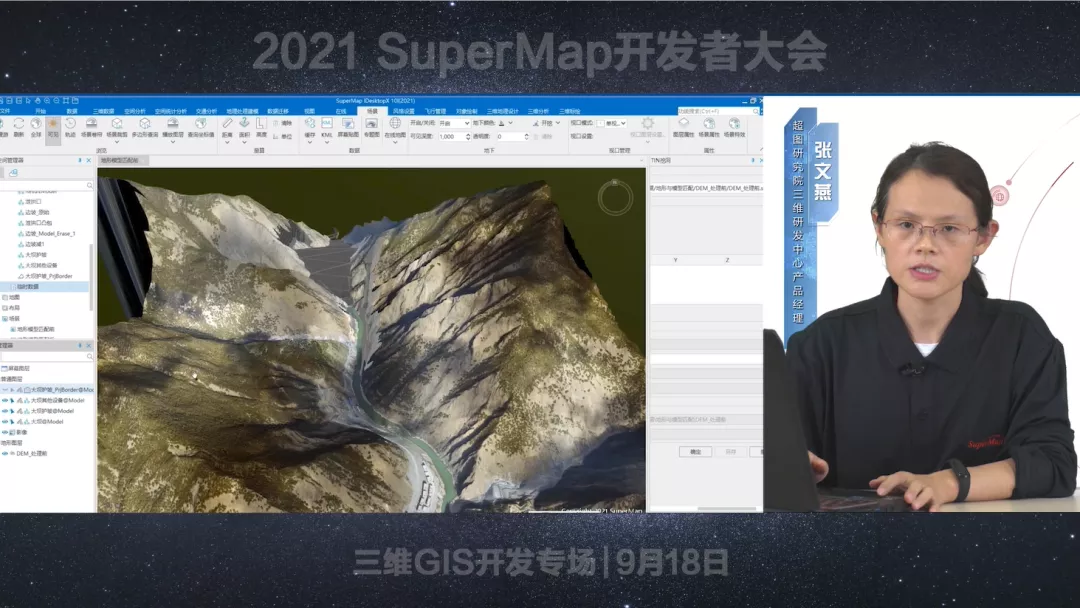Image resolution: width=1080 pixels, height=608 pixels.
Task: Open the underground on/off (开启/关闭) combo box
Action: click(x=455, y=123)
